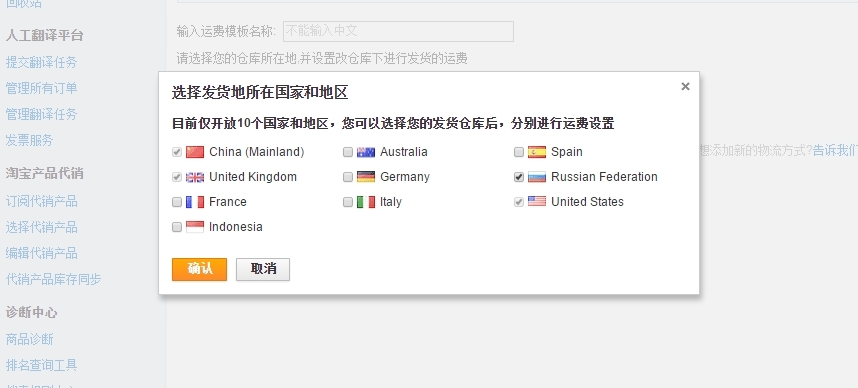Image resolution: width=858 pixels, height=388 pixels.
Task: Click the Indonesia label
Action: (236, 227)
